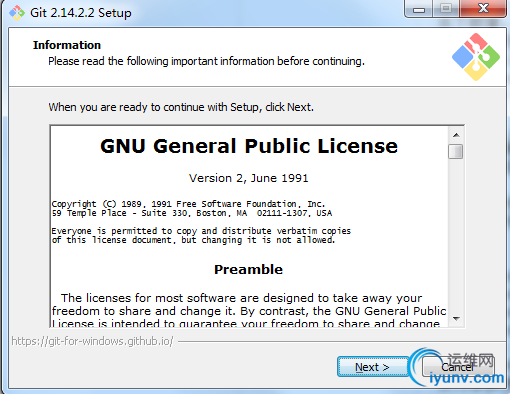The width and height of the screenshot is (510, 394).
Task: Click the maximize button in title bar
Action: [x=446, y=9]
